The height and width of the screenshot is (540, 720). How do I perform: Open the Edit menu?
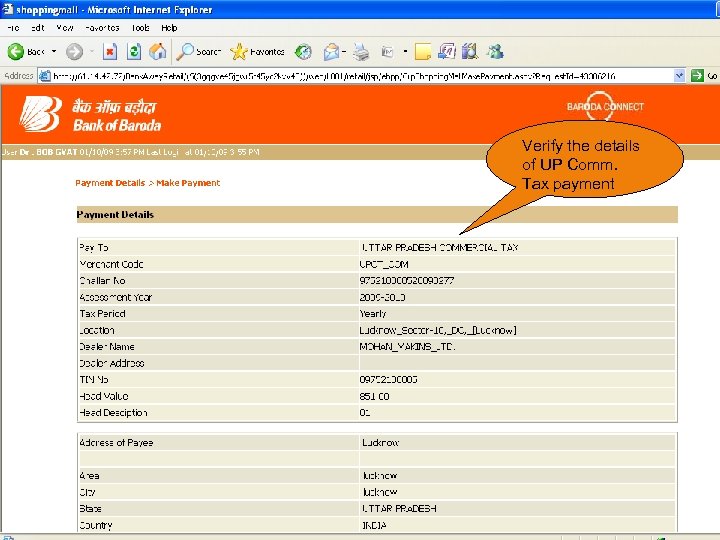pyautogui.click(x=38, y=28)
